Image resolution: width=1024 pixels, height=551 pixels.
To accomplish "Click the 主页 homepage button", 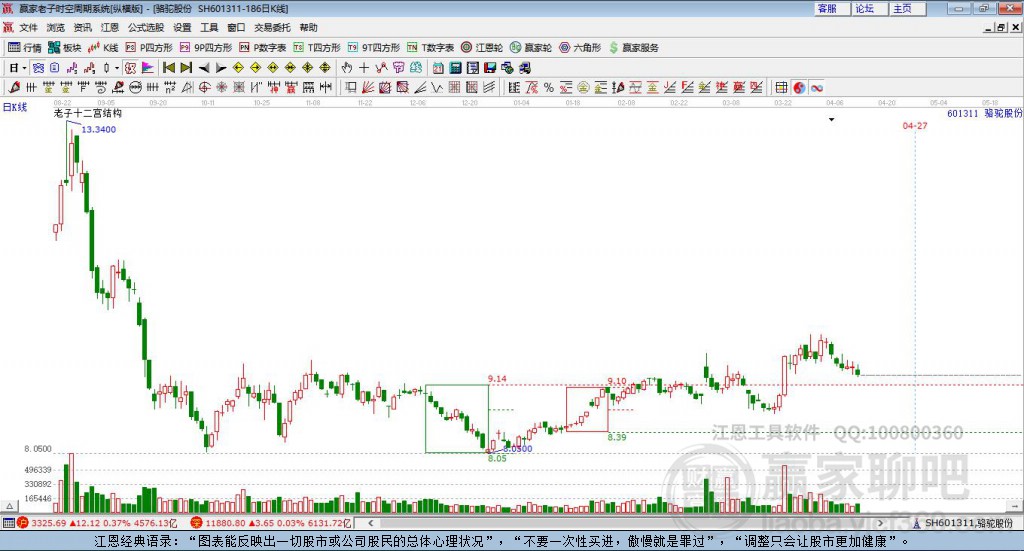I will 908,8.
